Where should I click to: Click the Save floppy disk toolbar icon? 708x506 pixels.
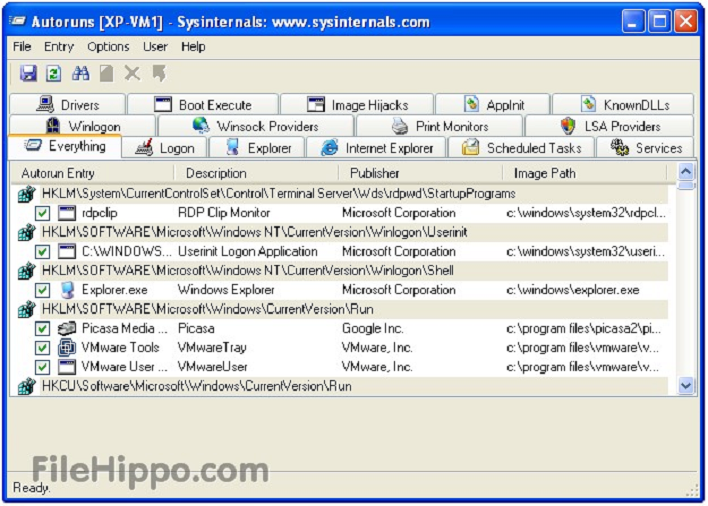[x=28, y=73]
